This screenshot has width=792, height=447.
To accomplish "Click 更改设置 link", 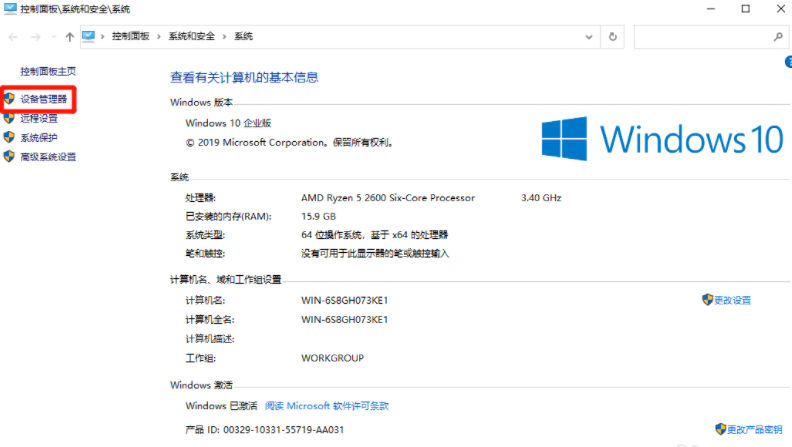I will point(732,301).
